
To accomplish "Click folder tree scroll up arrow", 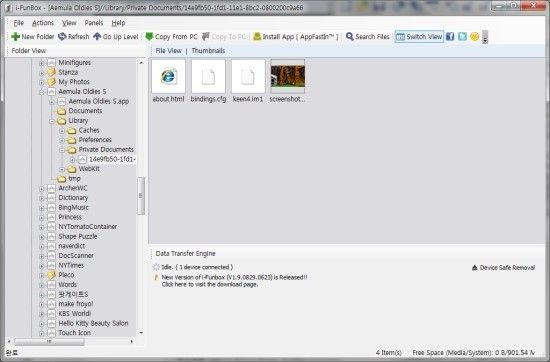I will (141, 63).
